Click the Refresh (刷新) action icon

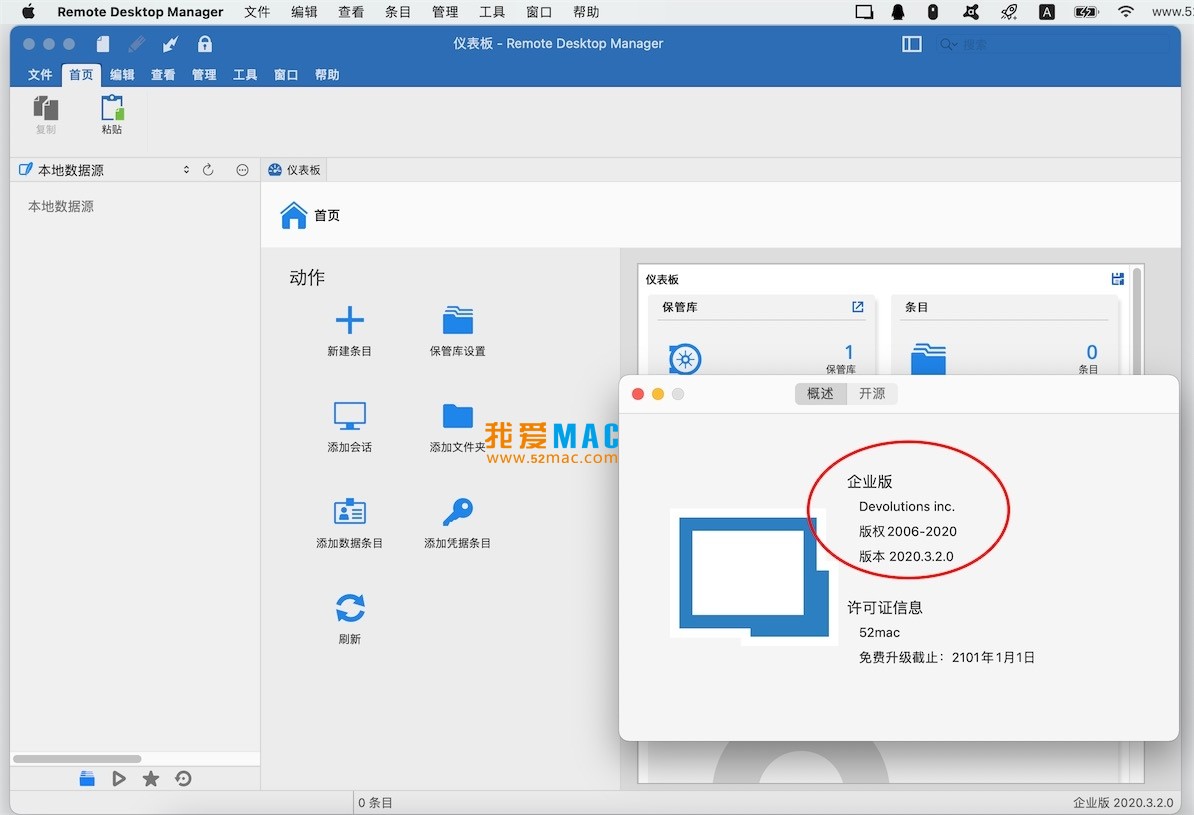349,608
